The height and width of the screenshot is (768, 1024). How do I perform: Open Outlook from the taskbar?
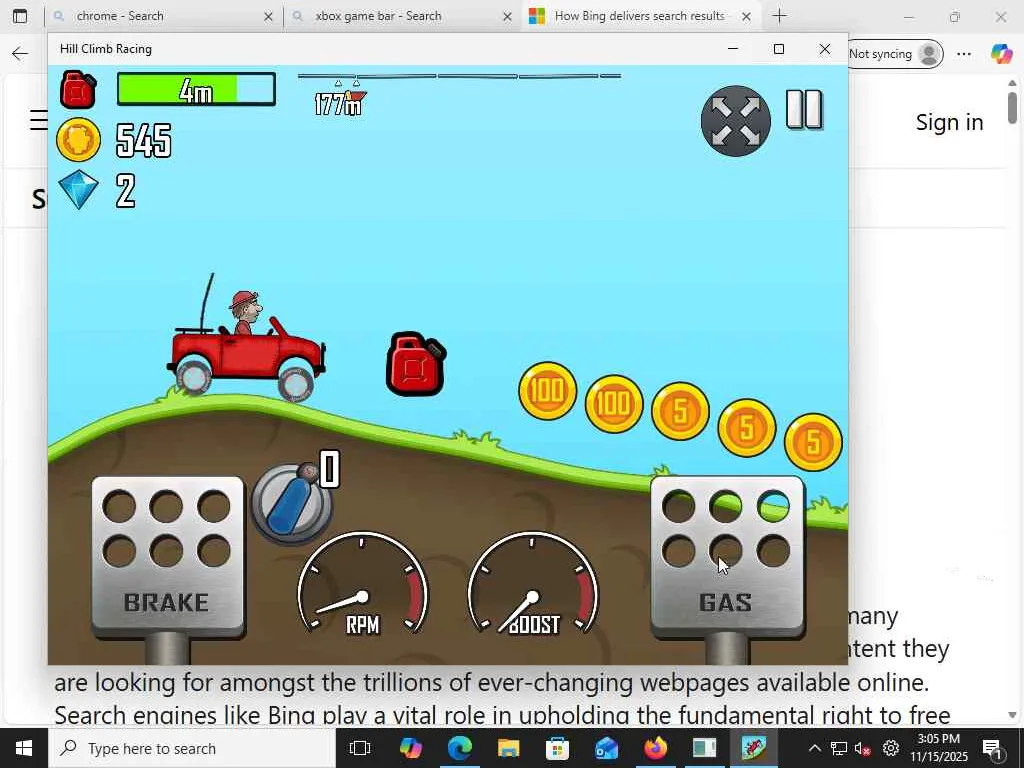point(607,748)
